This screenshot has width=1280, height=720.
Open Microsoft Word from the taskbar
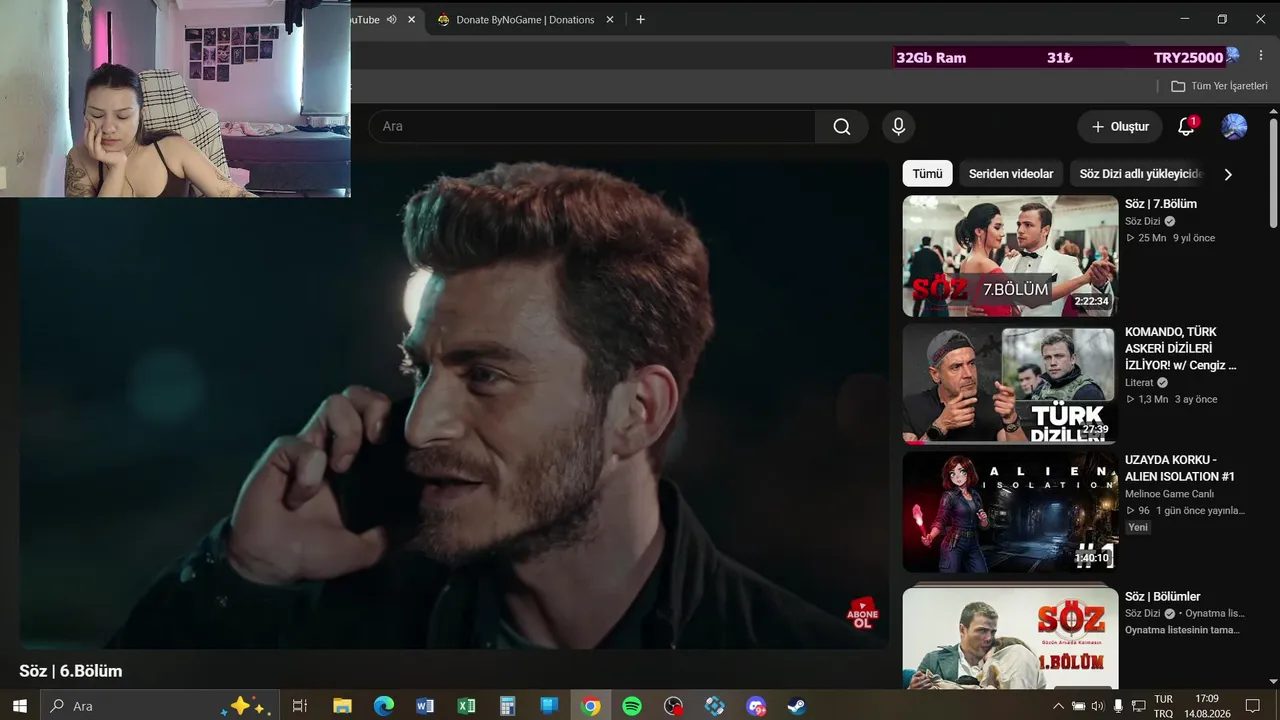(425, 706)
